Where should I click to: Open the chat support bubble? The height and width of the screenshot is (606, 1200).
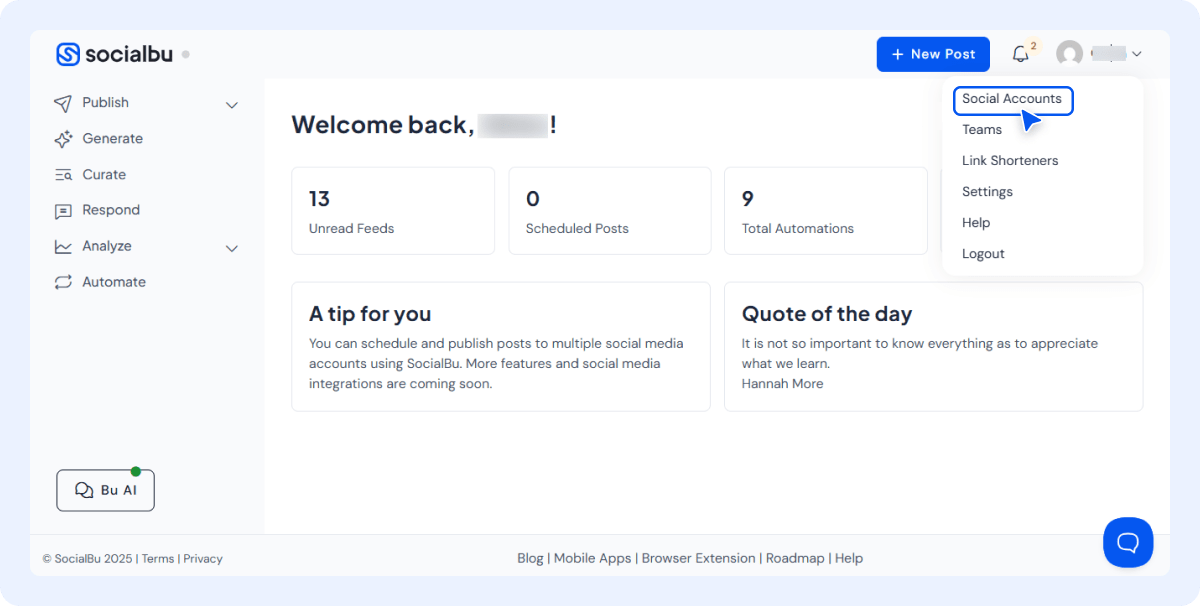point(1128,542)
